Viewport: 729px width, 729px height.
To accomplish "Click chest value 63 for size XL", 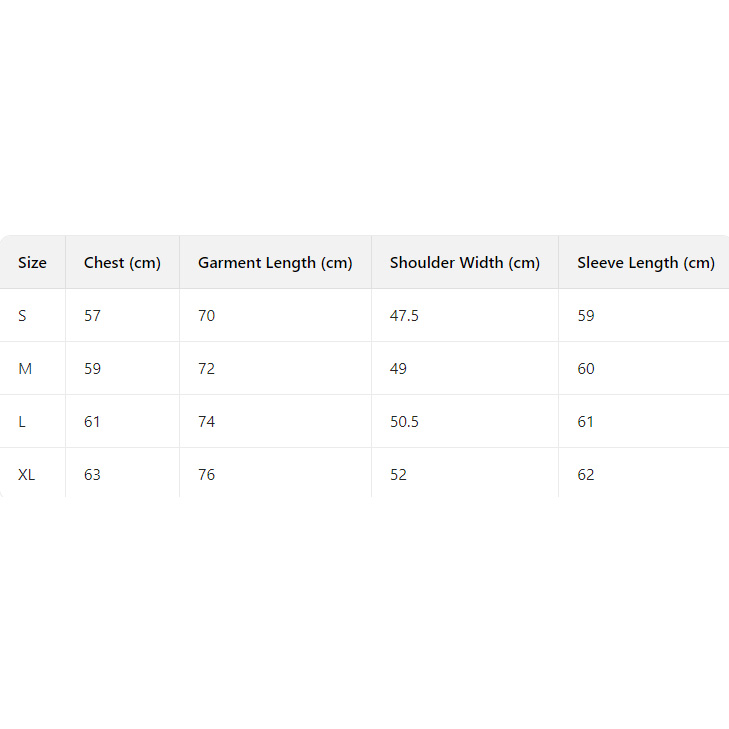I will point(93,475).
